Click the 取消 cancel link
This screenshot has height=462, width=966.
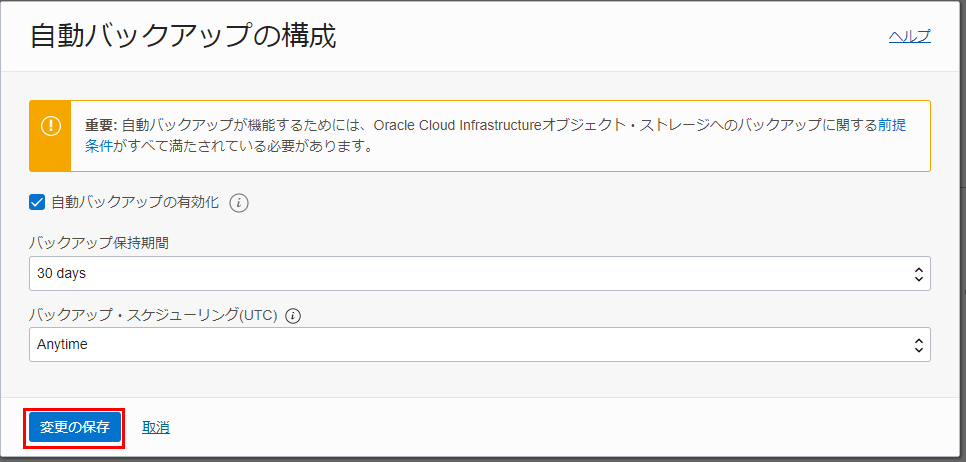(155, 428)
